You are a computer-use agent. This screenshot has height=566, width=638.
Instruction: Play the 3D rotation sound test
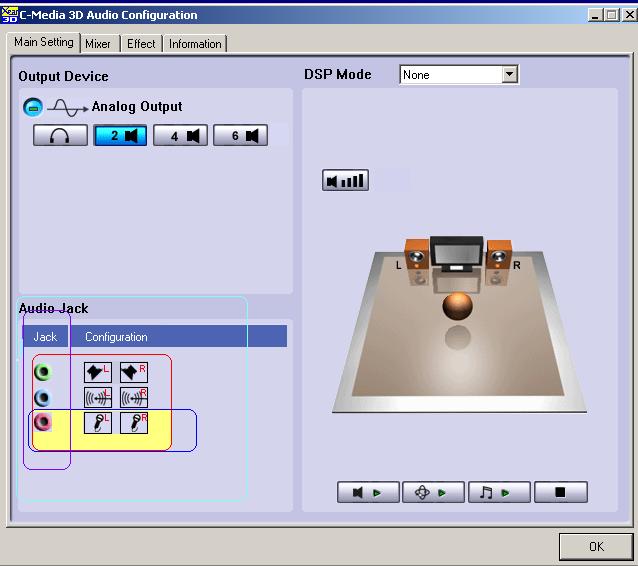click(433, 492)
